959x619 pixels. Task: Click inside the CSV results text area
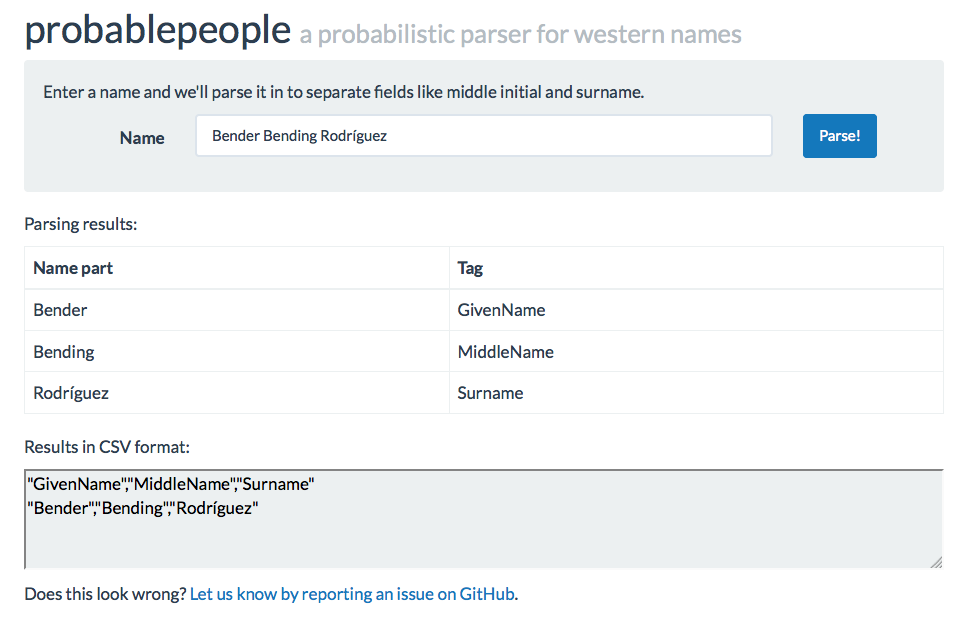(483, 519)
